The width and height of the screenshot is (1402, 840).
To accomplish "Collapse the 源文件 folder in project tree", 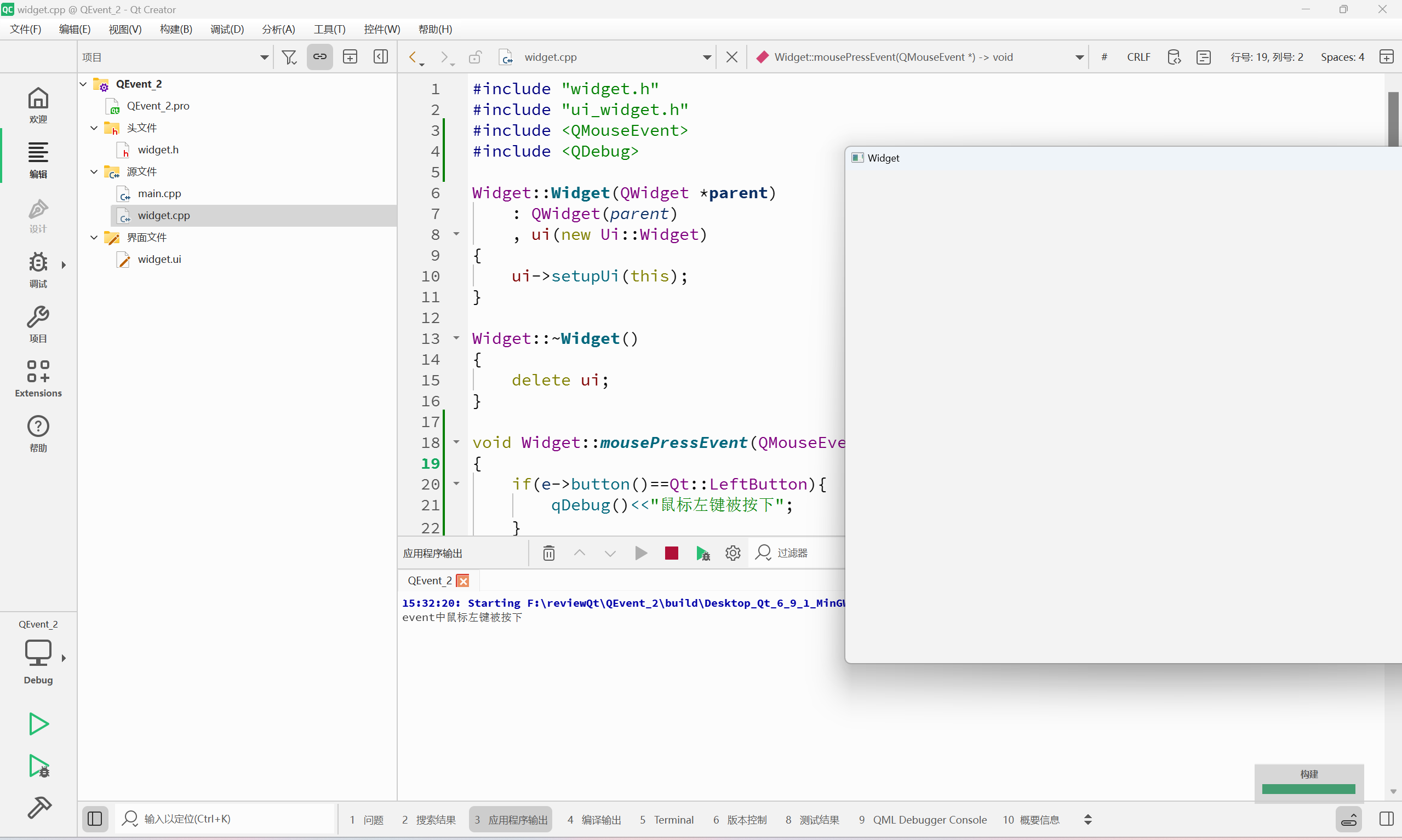I will pos(94,171).
